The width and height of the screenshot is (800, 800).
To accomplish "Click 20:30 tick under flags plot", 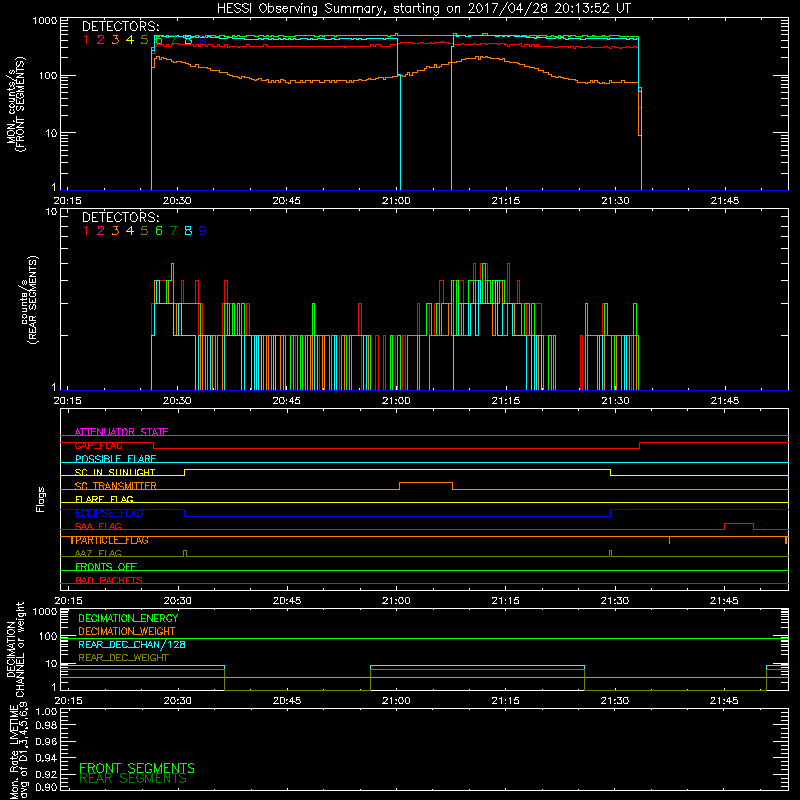I will pyautogui.click(x=178, y=601).
